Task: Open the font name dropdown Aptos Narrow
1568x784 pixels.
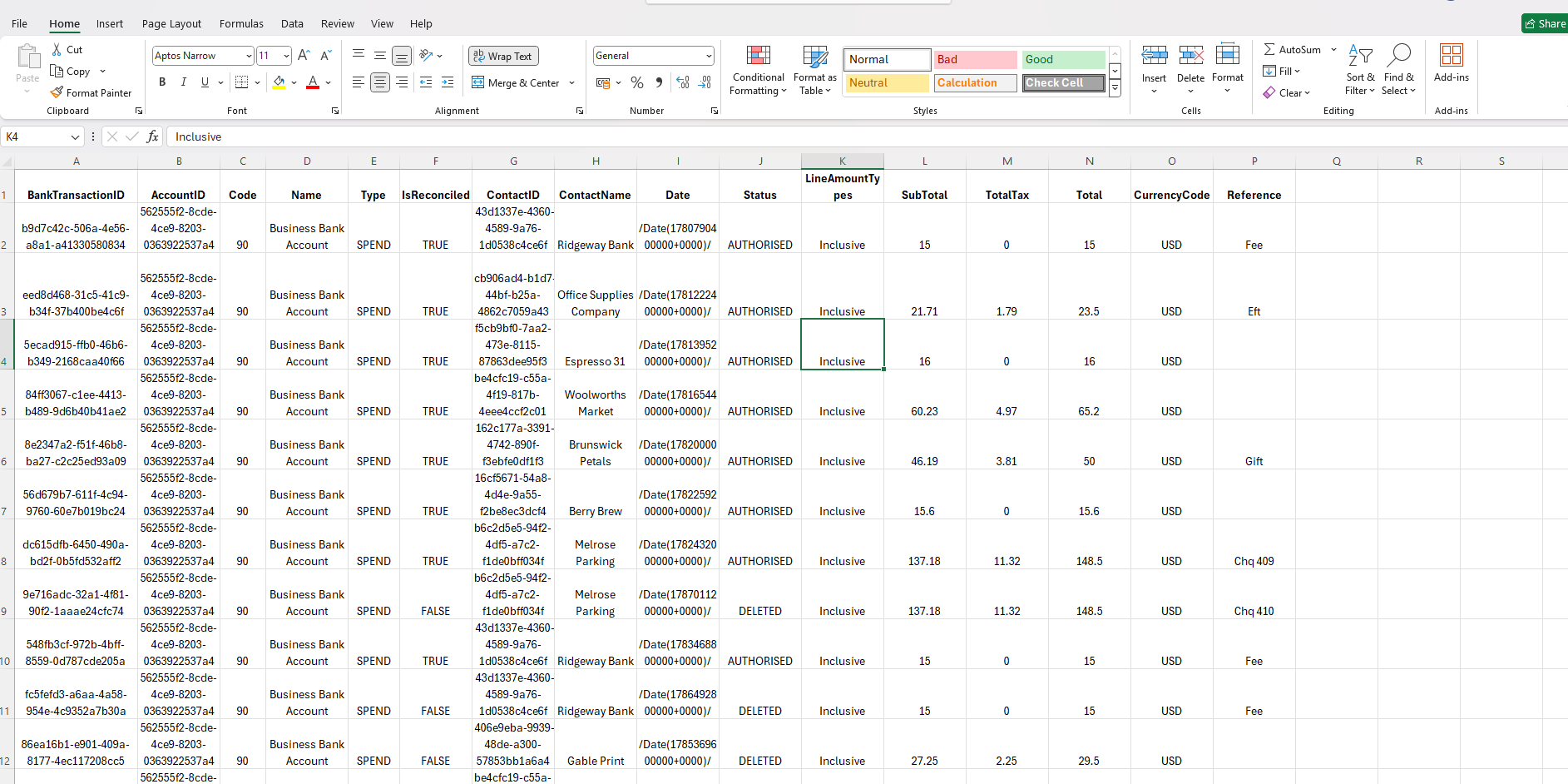Action: point(249,56)
